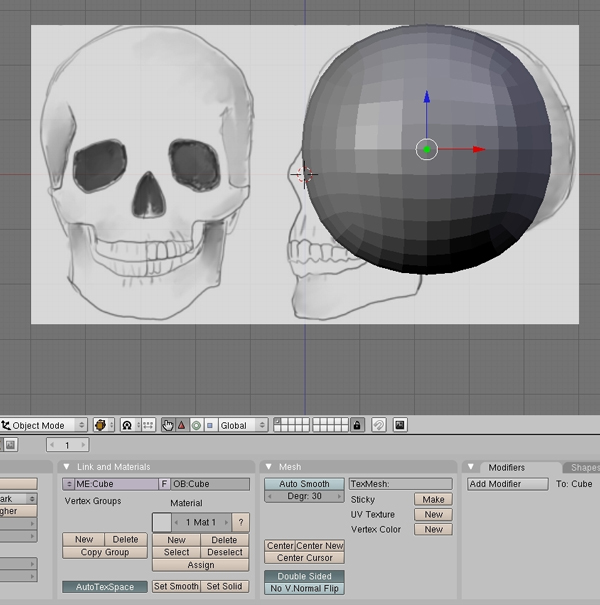Click the pivot point selector icon
Screen dimensions: 600x605
coord(127,425)
